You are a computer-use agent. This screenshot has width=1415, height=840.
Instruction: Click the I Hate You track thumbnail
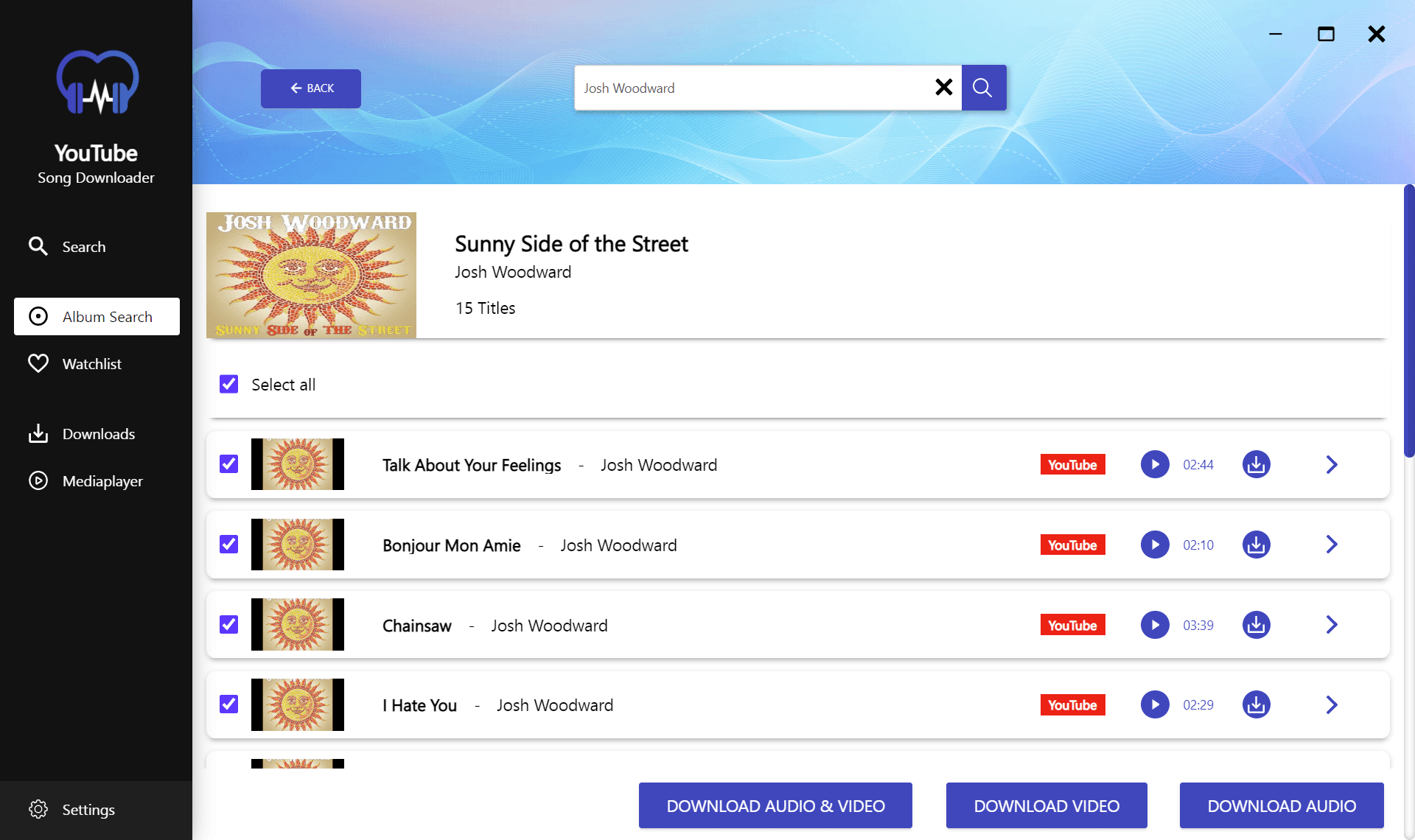coord(298,704)
